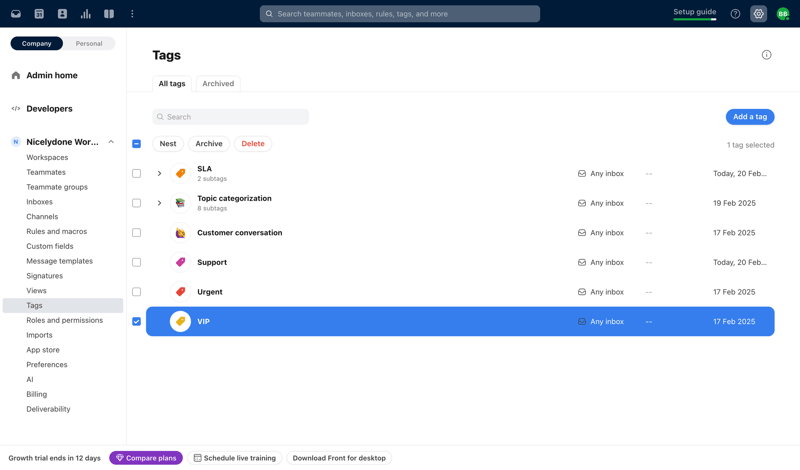Collapse the Nicelydone workspace section
This screenshot has width=800, height=470.
[111, 142]
